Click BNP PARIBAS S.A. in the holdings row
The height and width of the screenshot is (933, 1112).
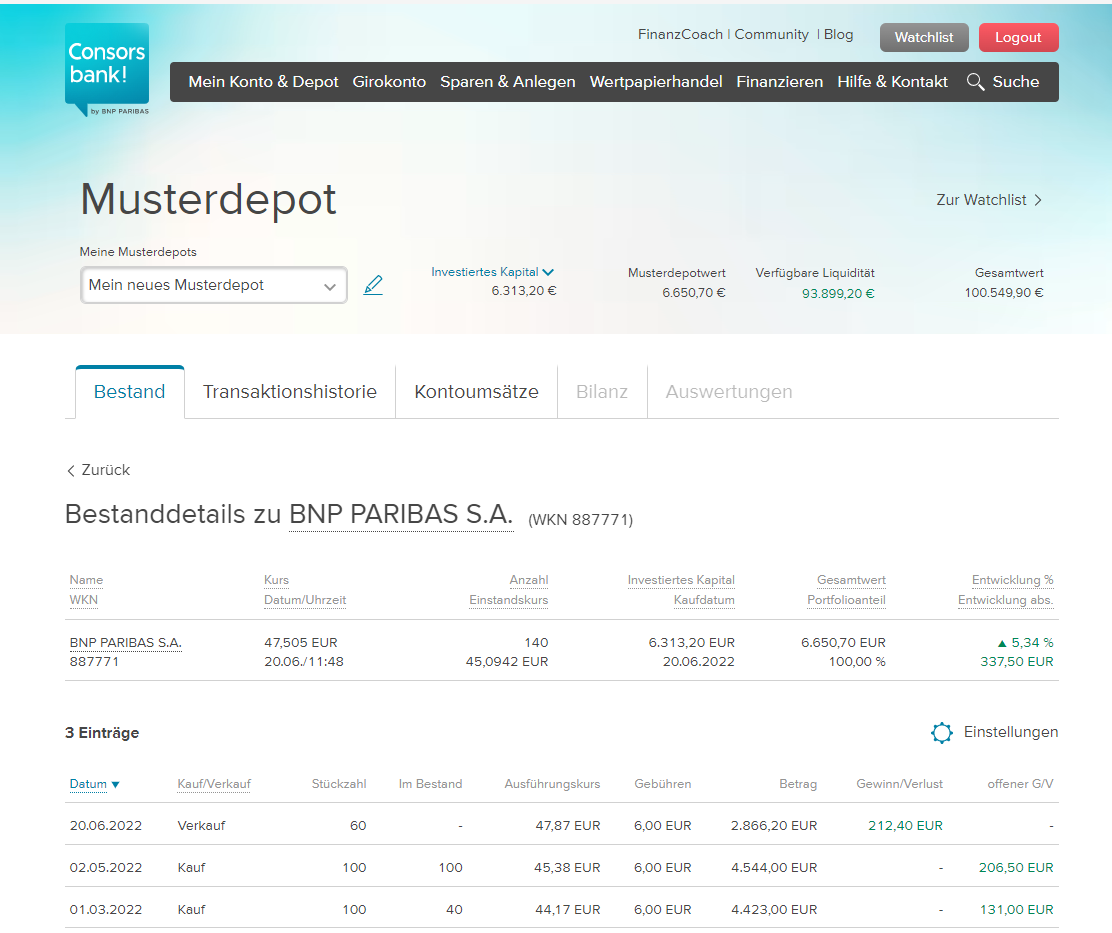tap(126, 643)
